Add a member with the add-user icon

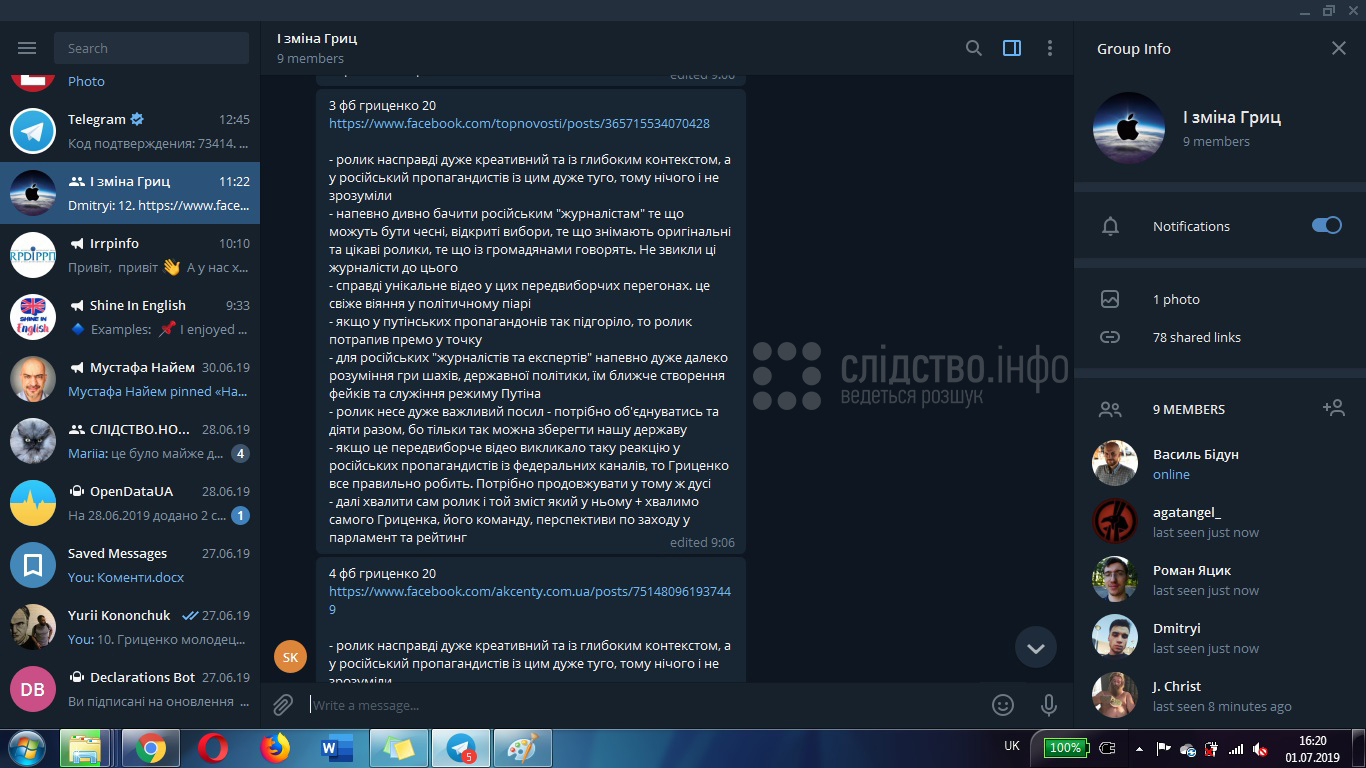coord(1333,408)
